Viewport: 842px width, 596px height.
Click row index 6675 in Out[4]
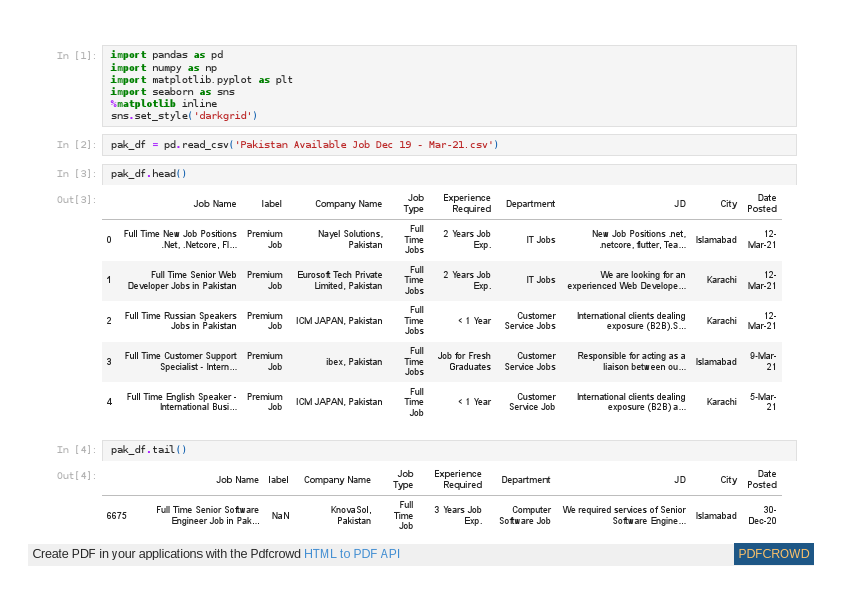tap(117, 516)
